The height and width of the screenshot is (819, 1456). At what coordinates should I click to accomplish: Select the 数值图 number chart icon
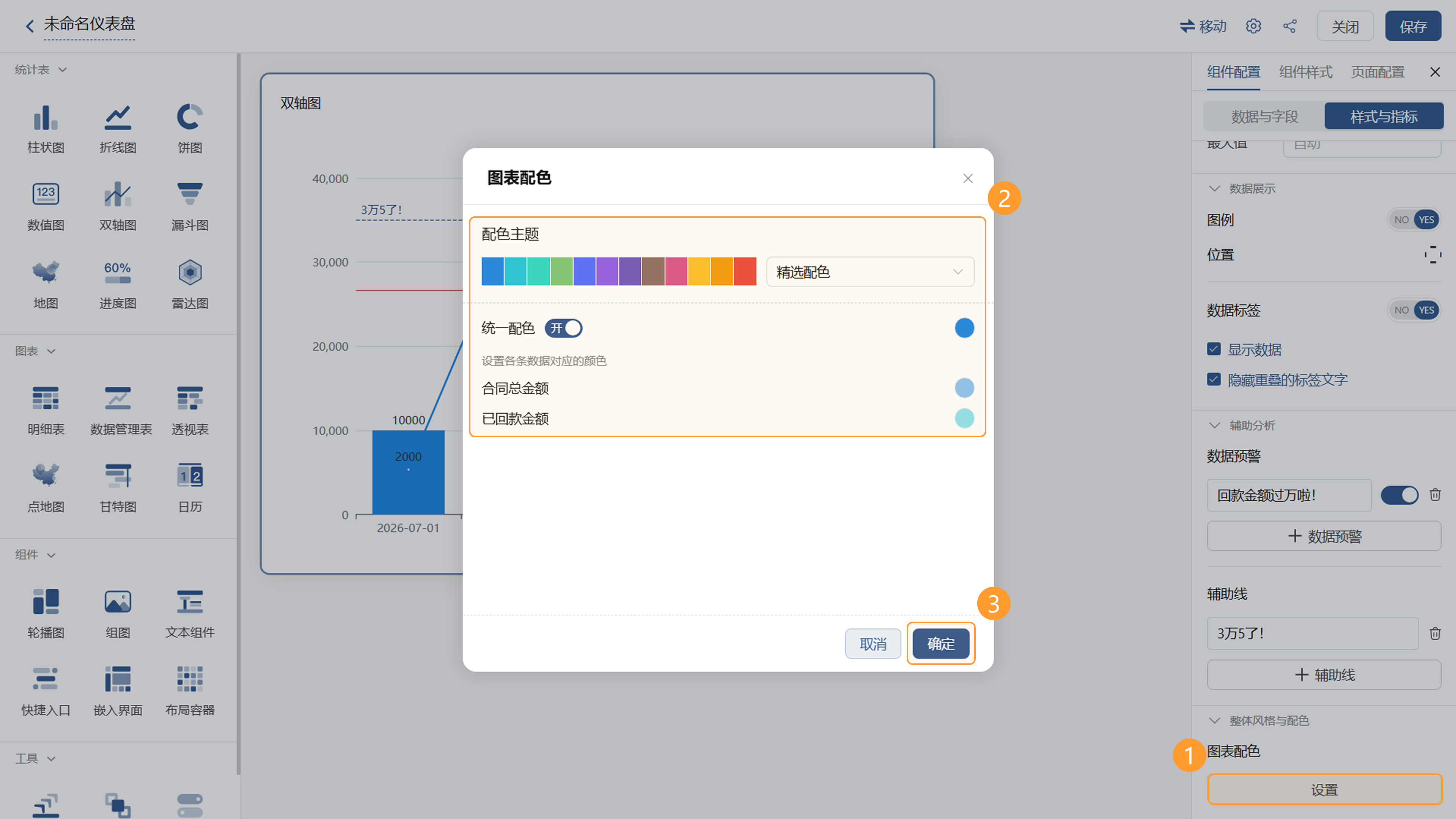pos(46,195)
